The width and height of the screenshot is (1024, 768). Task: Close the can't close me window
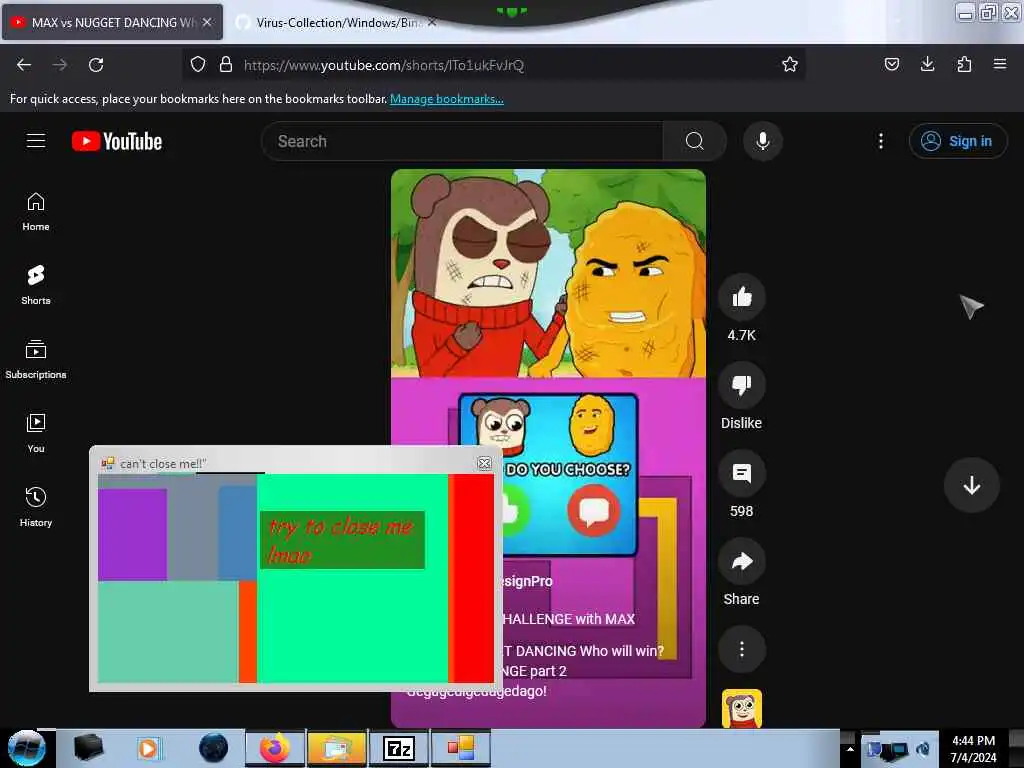(484, 463)
